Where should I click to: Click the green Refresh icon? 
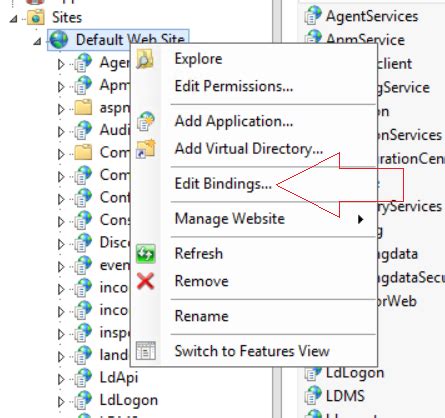(146, 254)
